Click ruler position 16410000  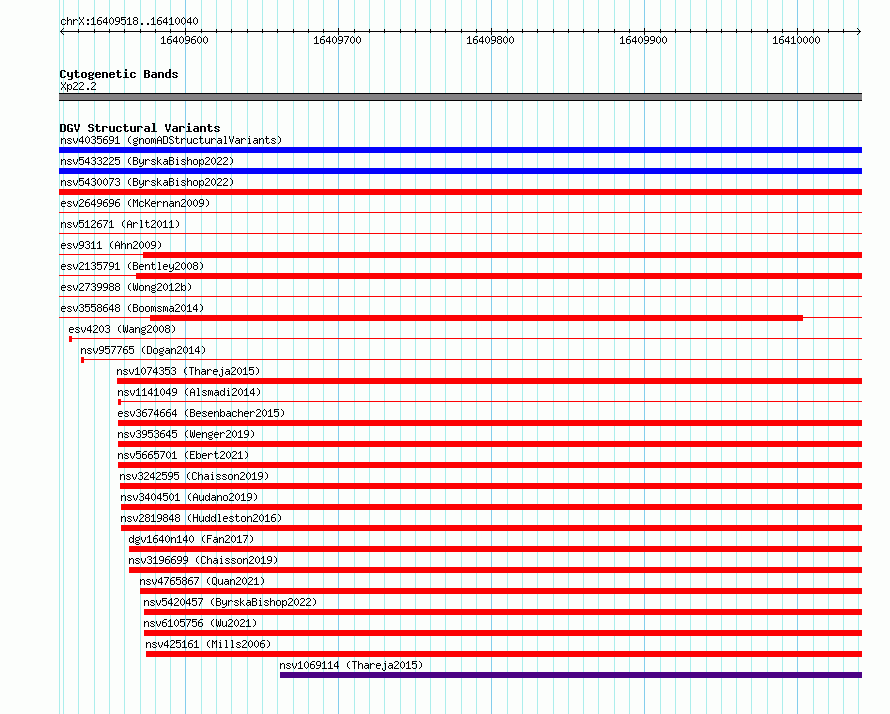click(x=796, y=40)
